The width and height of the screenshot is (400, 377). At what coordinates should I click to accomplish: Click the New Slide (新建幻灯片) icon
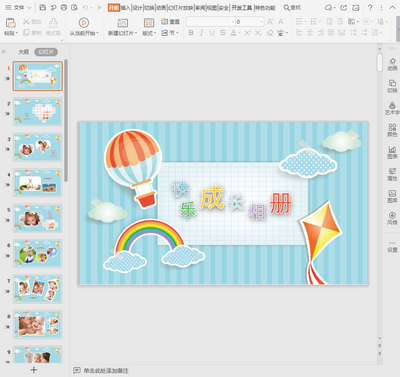point(122,22)
